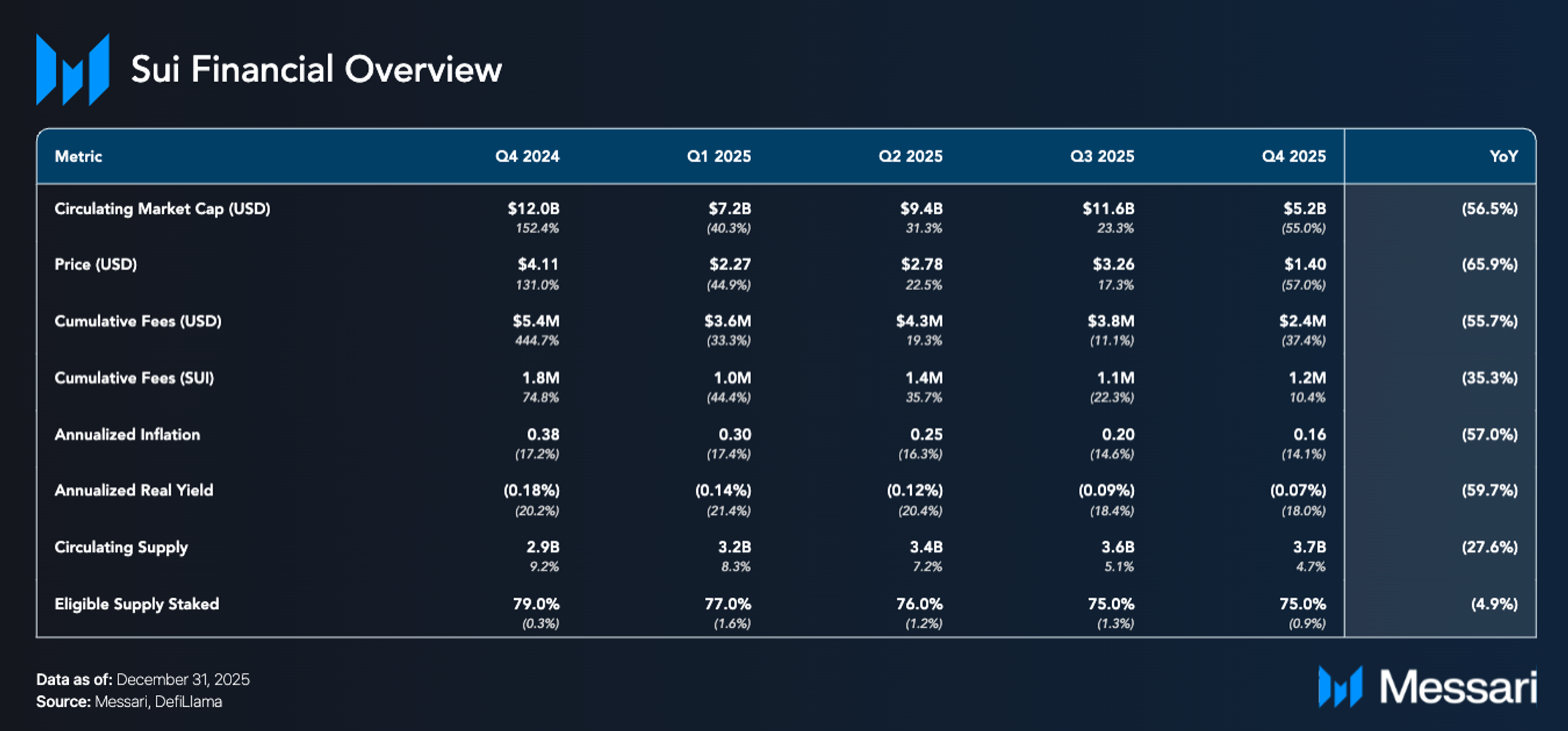Screen dimensions: 1568x731
Task: Click the Messari logo icon beside the title
Action: (72, 70)
